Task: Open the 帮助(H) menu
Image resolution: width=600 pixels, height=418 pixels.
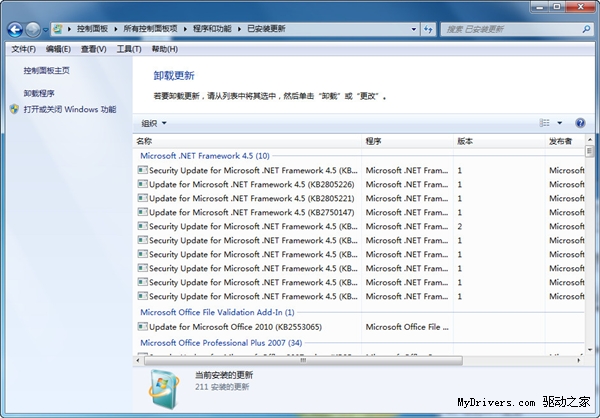Action: (165, 49)
